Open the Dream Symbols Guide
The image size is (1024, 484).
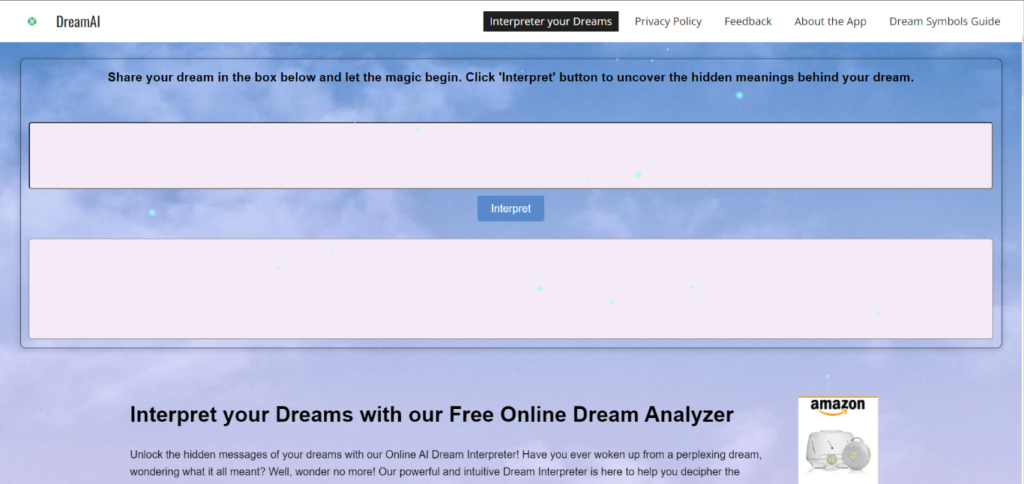pyautogui.click(x=944, y=21)
